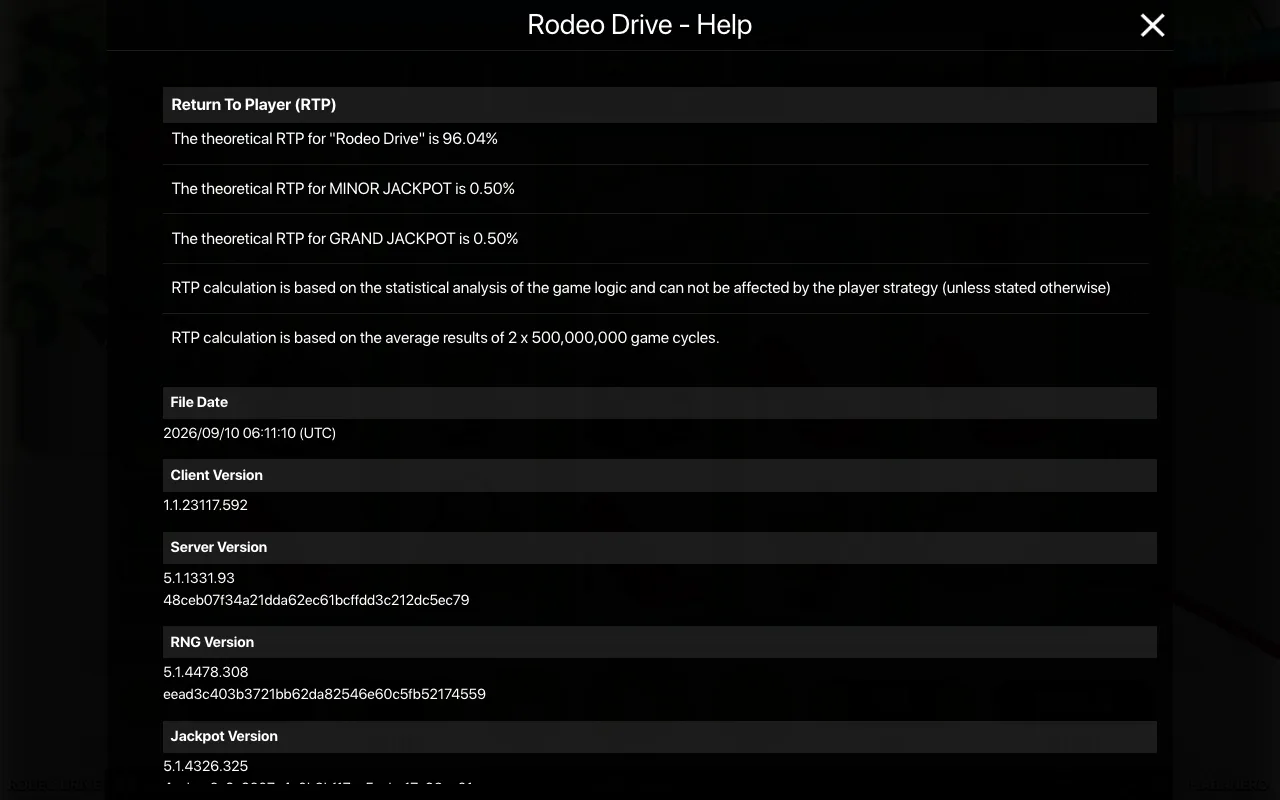Click the date 2026/09/10 06:11:10 (UTC)
This screenshot has height=800, width=1280.
click(x=249, y=433)
